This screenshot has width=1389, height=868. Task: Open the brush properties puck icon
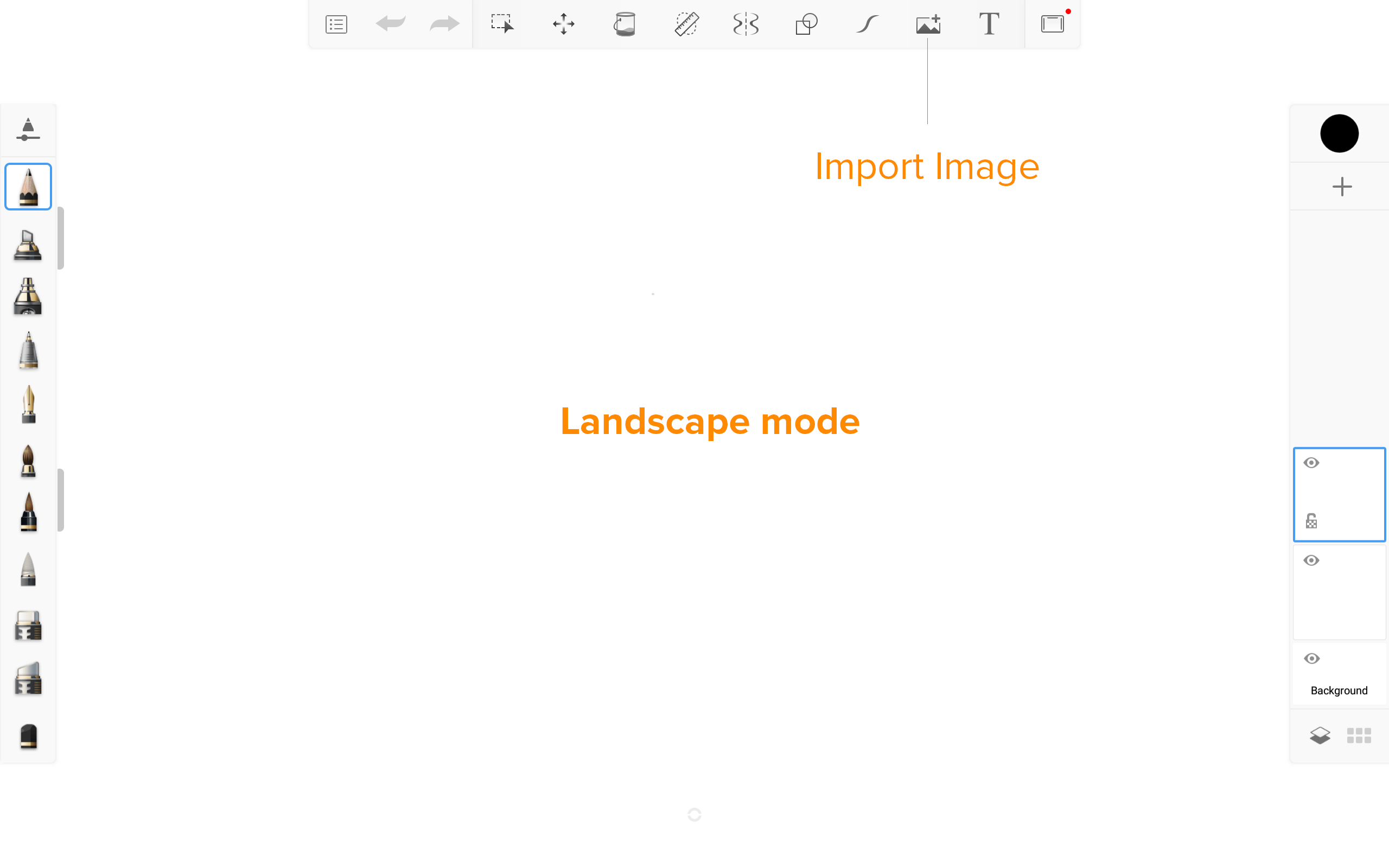point(28,130)
